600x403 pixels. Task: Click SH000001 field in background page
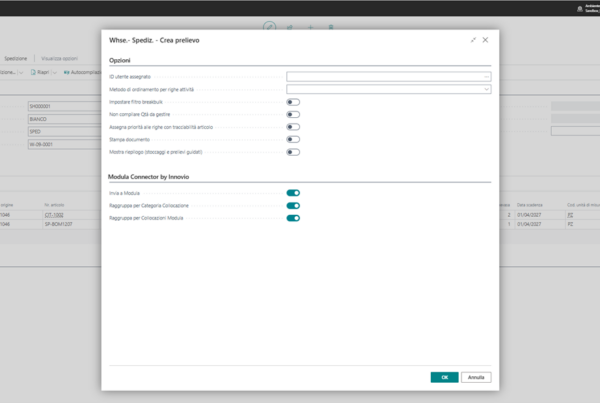64,106
